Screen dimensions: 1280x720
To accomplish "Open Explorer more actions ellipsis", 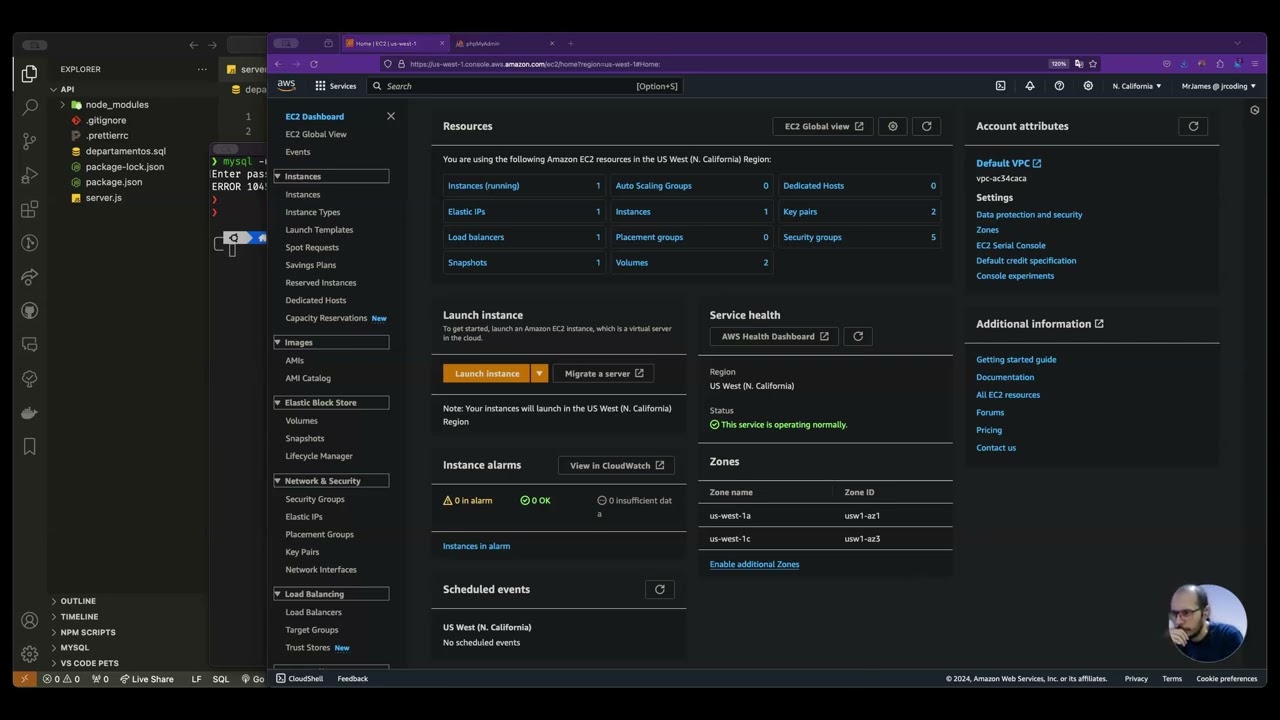I will [202, 69].
